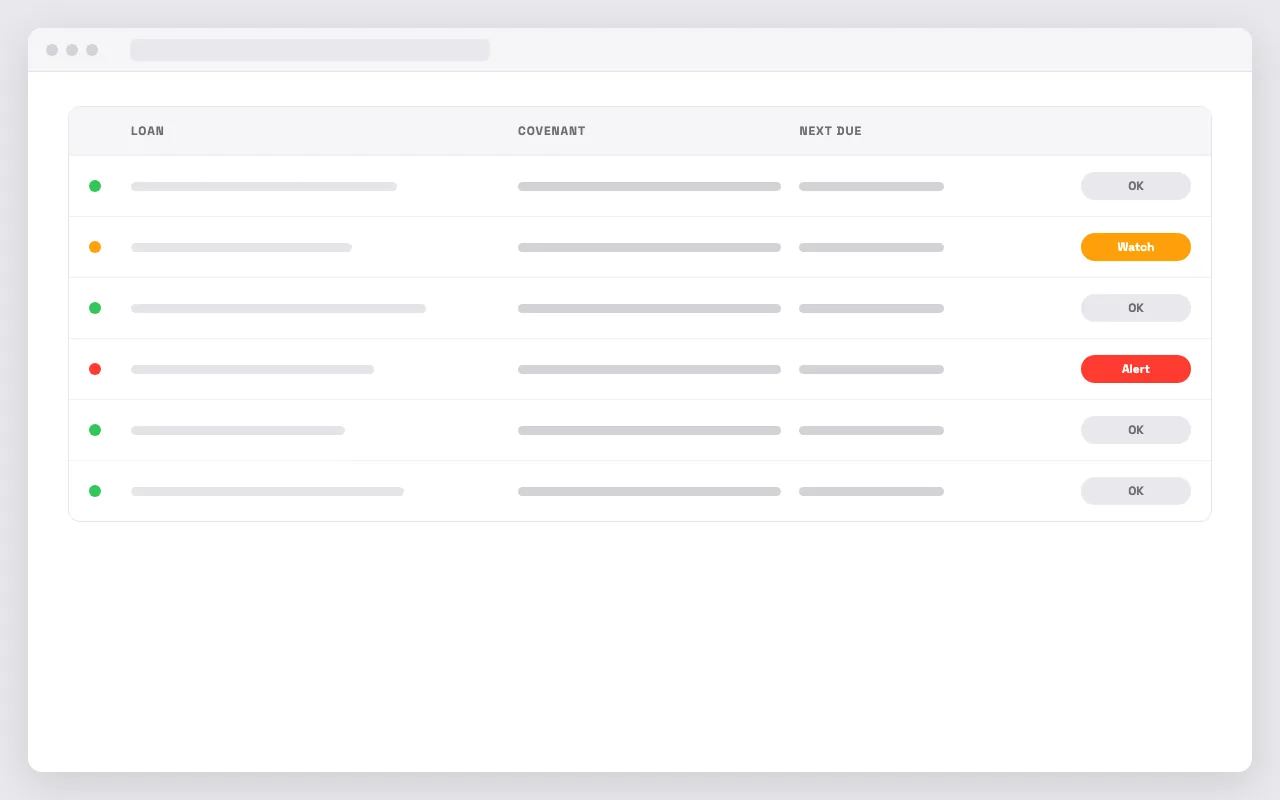Select the covenant cell in the Watch row
This screenshot has height=800, width=1280.
click(x=649, y=247)
